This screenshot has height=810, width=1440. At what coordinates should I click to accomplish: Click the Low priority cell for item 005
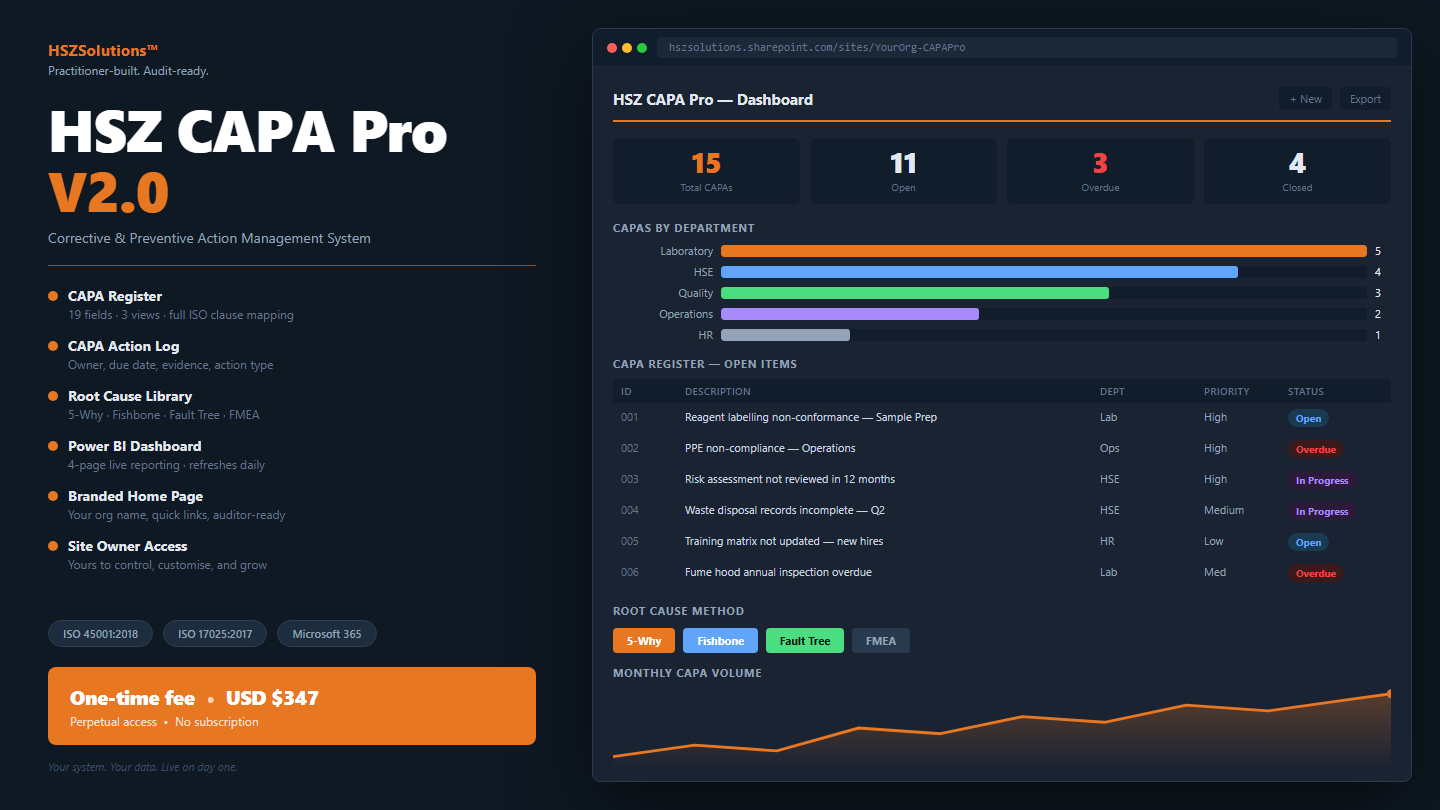[x=1213, y=541]
